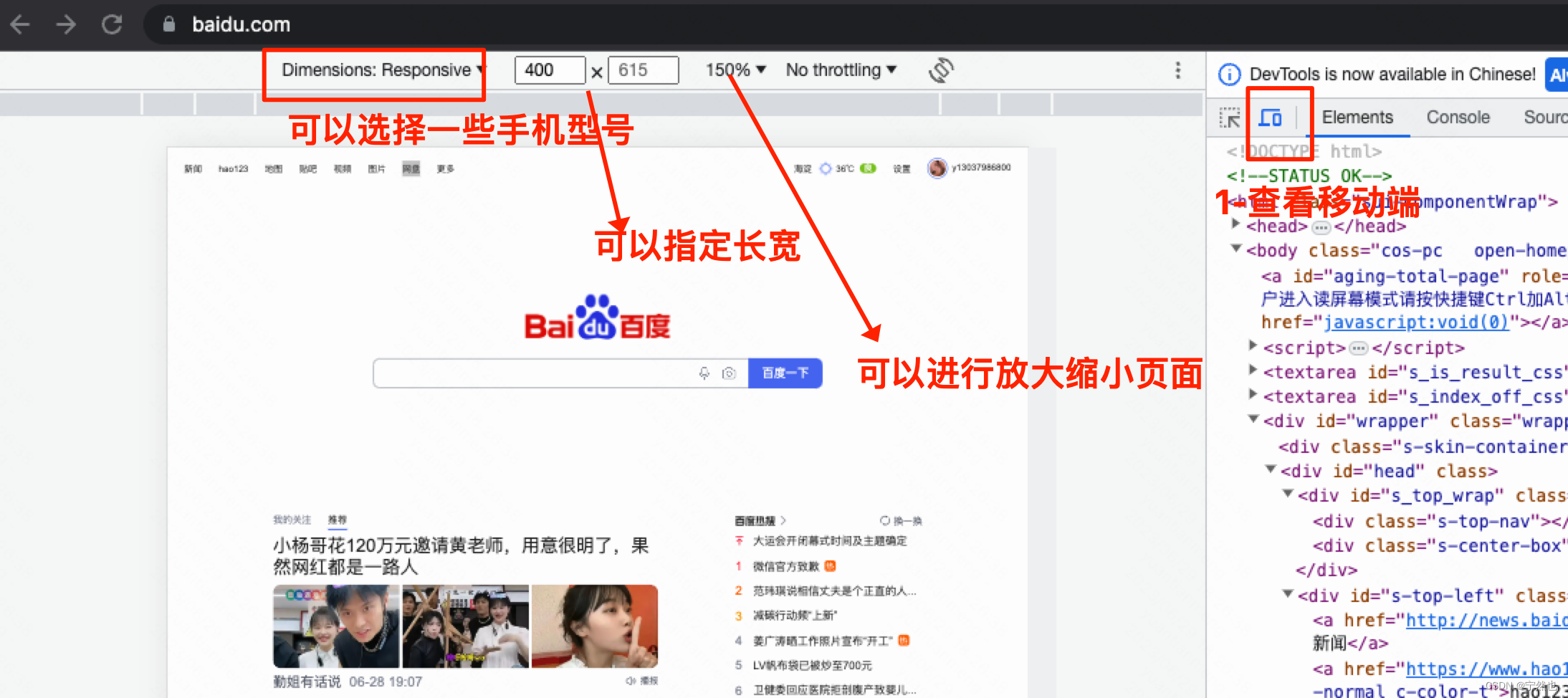The image size is (1568, 698).
Task: Expand the s_is_result_css textarea node
Action: (x=1253, y=370)
